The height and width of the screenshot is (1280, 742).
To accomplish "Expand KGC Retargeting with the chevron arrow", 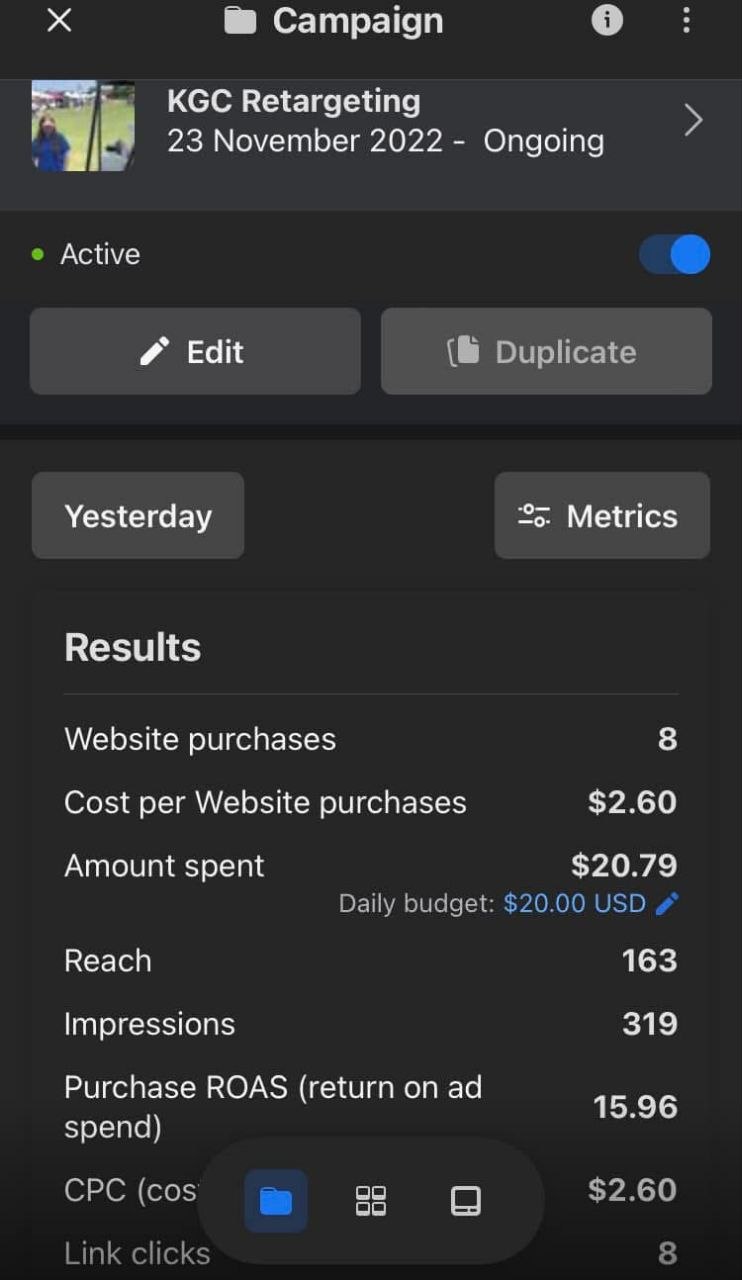I will coord(693,121).
